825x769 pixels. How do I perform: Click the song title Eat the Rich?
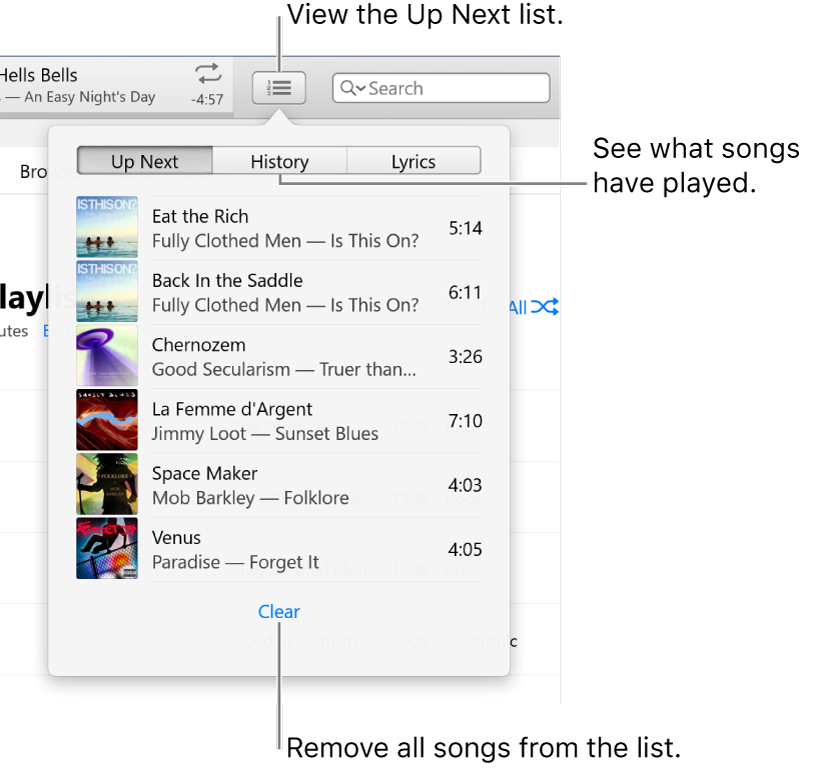(x=200, y=216)
